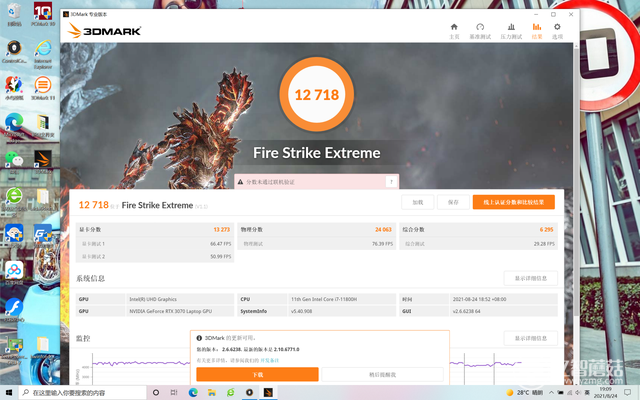Open the 3DMark desktop shortcut icon
Screen dimensions: 640x400
tap(43, 162)
